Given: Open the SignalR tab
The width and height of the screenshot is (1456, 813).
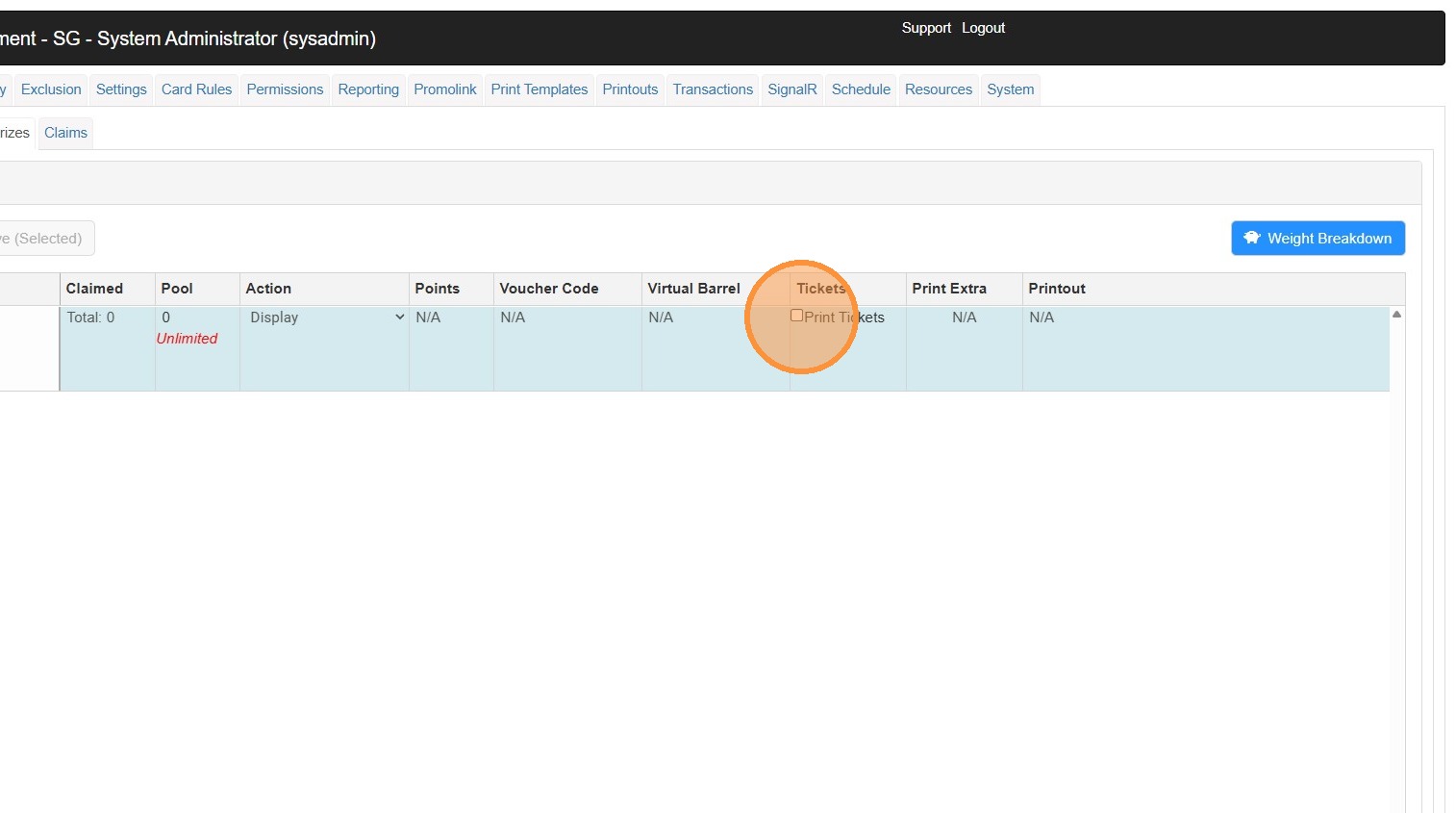Looking at the screenshot, I should [x=791, y=89].
